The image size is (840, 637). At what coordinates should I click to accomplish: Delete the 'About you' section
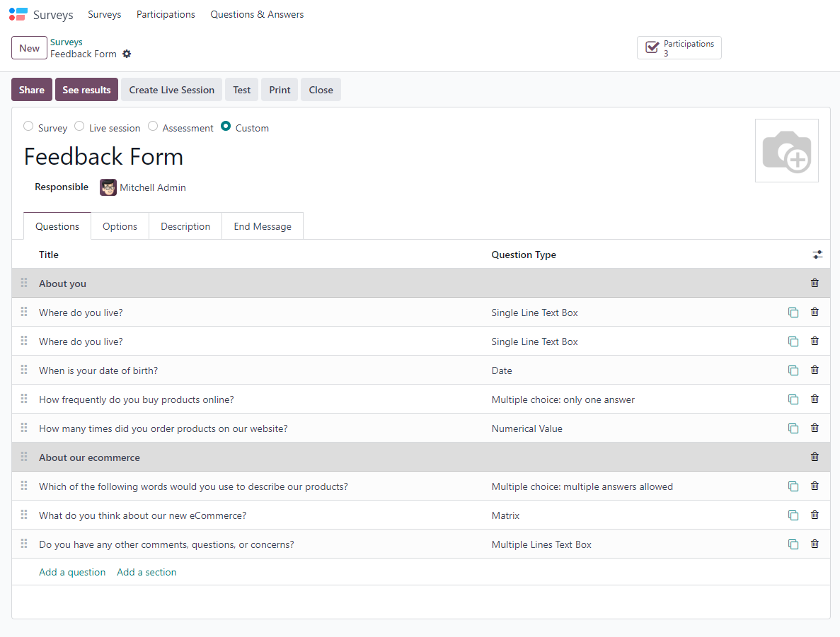coord(814,284)
